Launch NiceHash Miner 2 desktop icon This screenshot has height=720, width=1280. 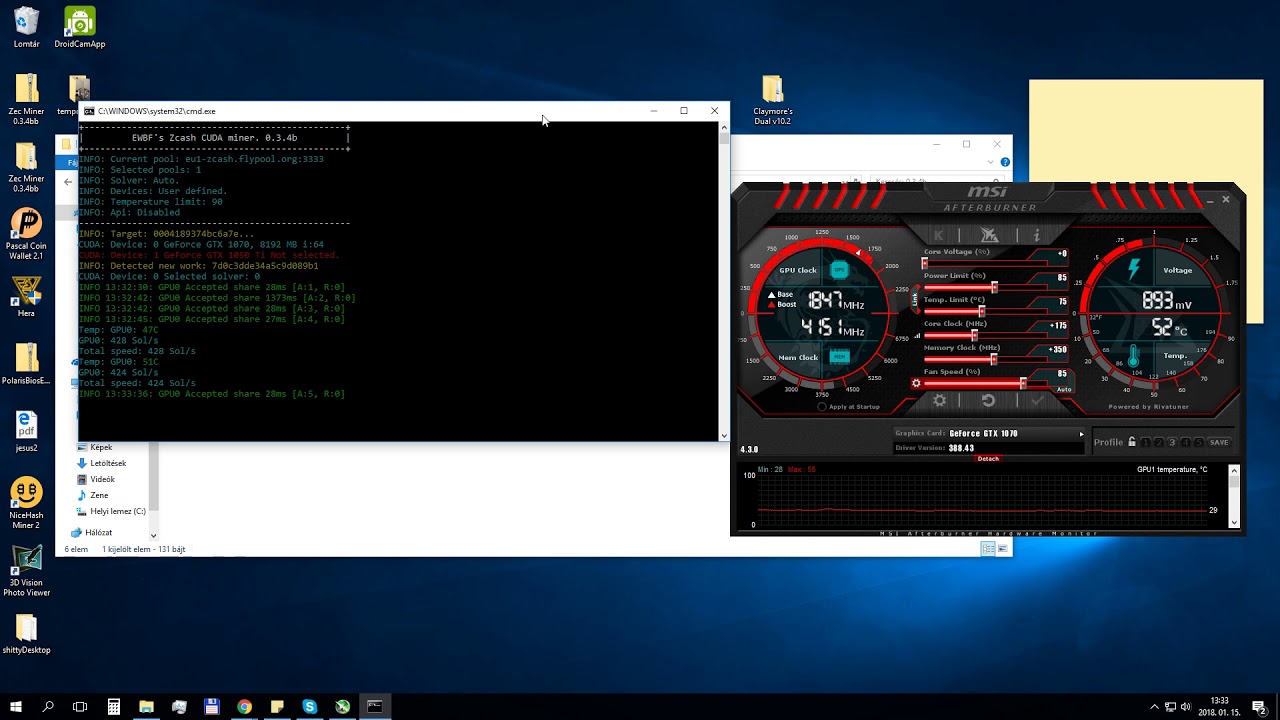(27, 503)
